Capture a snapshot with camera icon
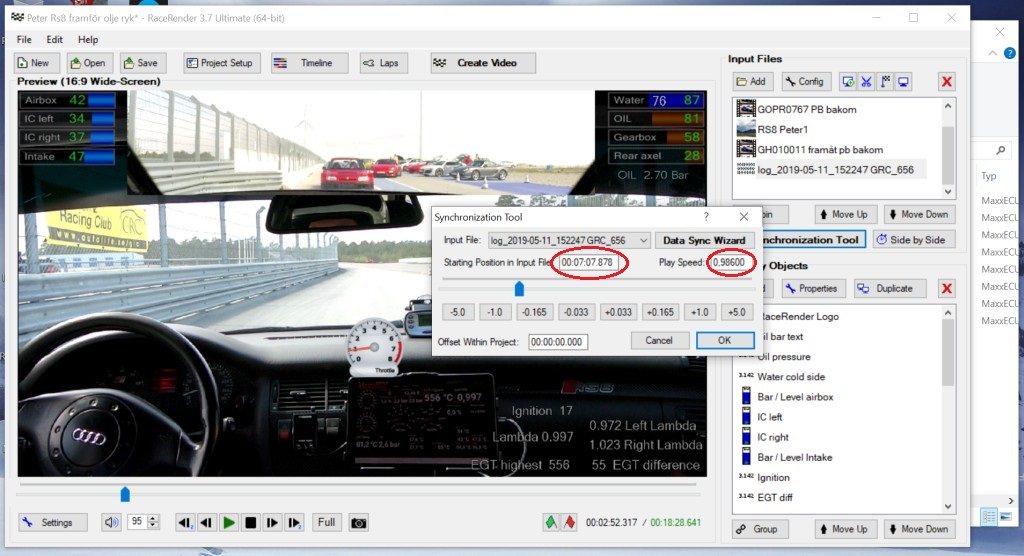This screenshot has width=1024, height=556. [359, 523]
